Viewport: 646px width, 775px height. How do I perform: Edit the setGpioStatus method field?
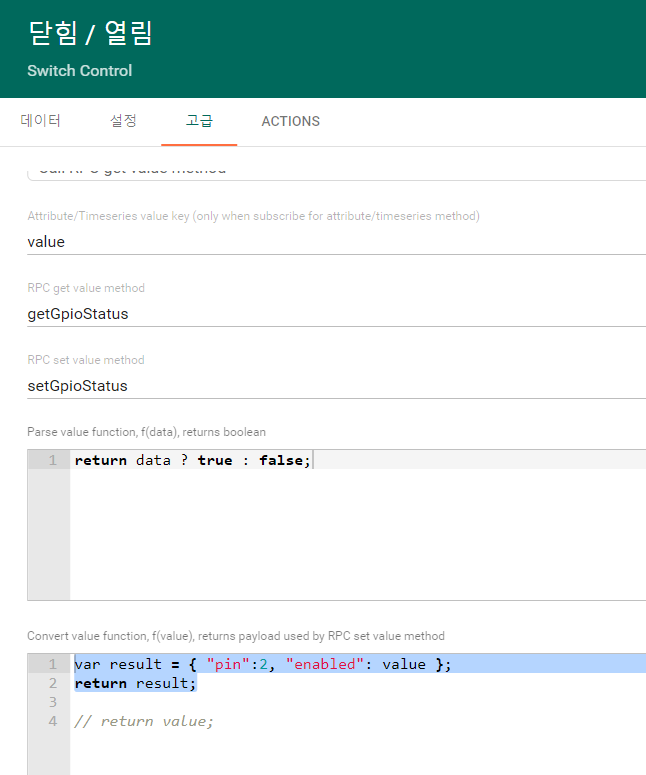click(337, 386)
